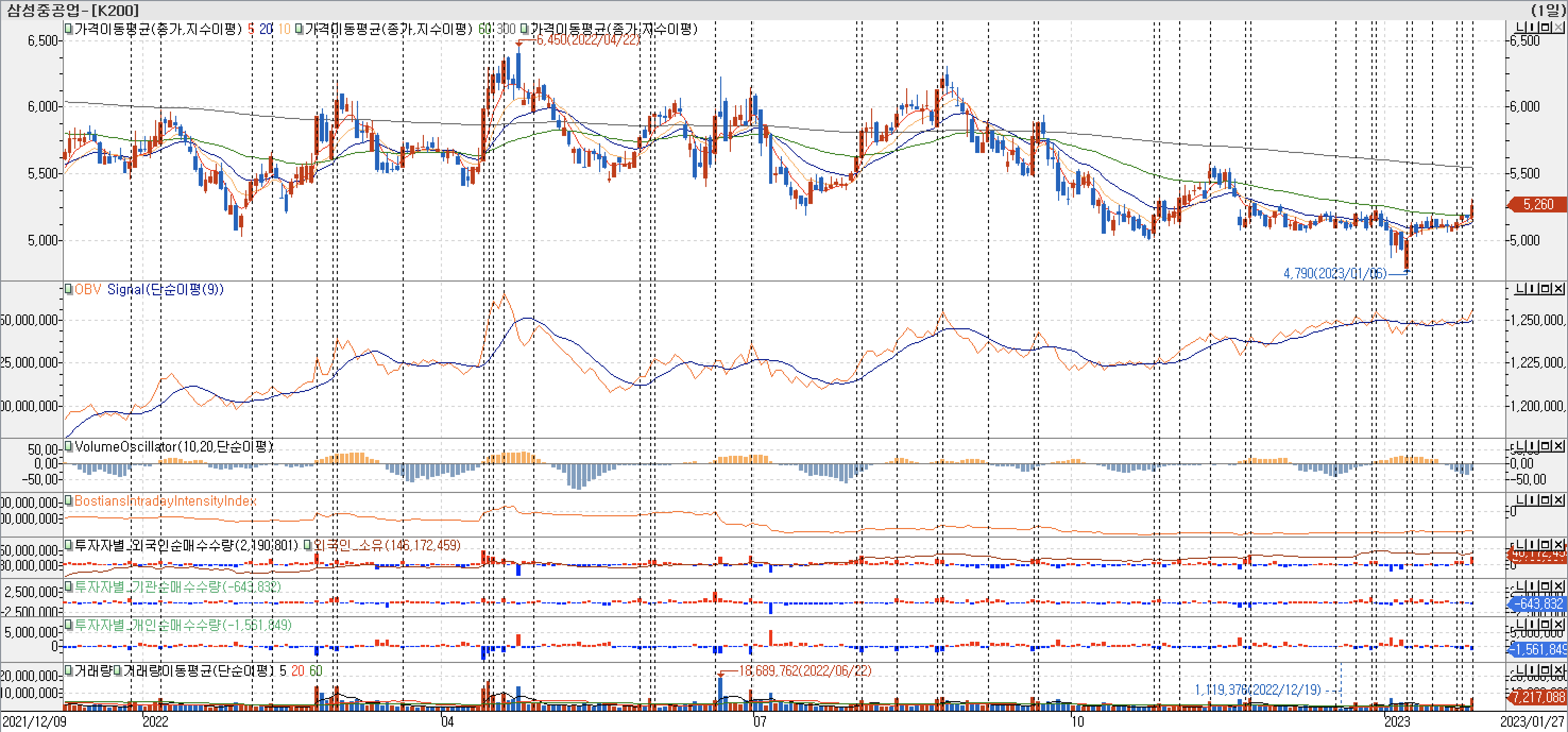Close the OBV Signal indicator panel
Screen dimensions: 1568x732
click(x=1558, y=288)
